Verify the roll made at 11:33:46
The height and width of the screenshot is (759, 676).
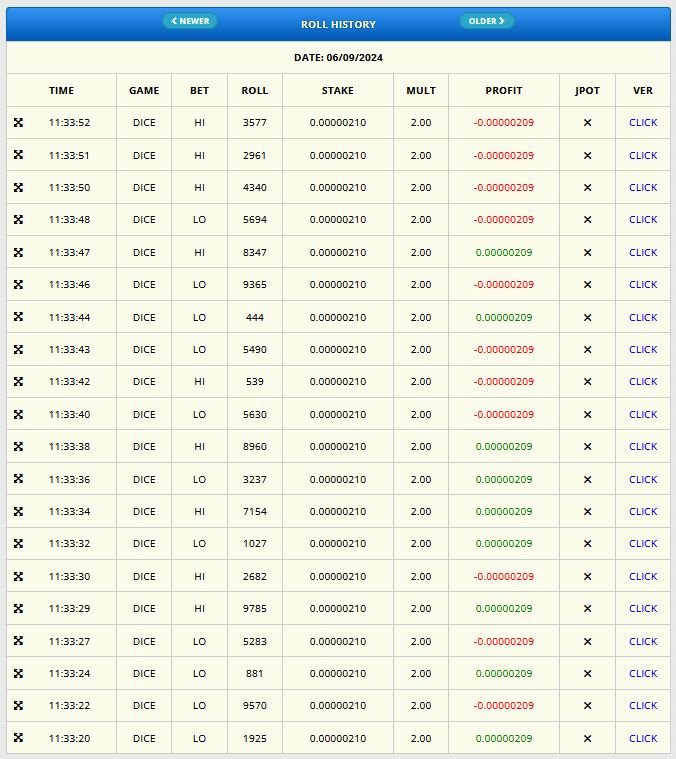pos(643,284)
